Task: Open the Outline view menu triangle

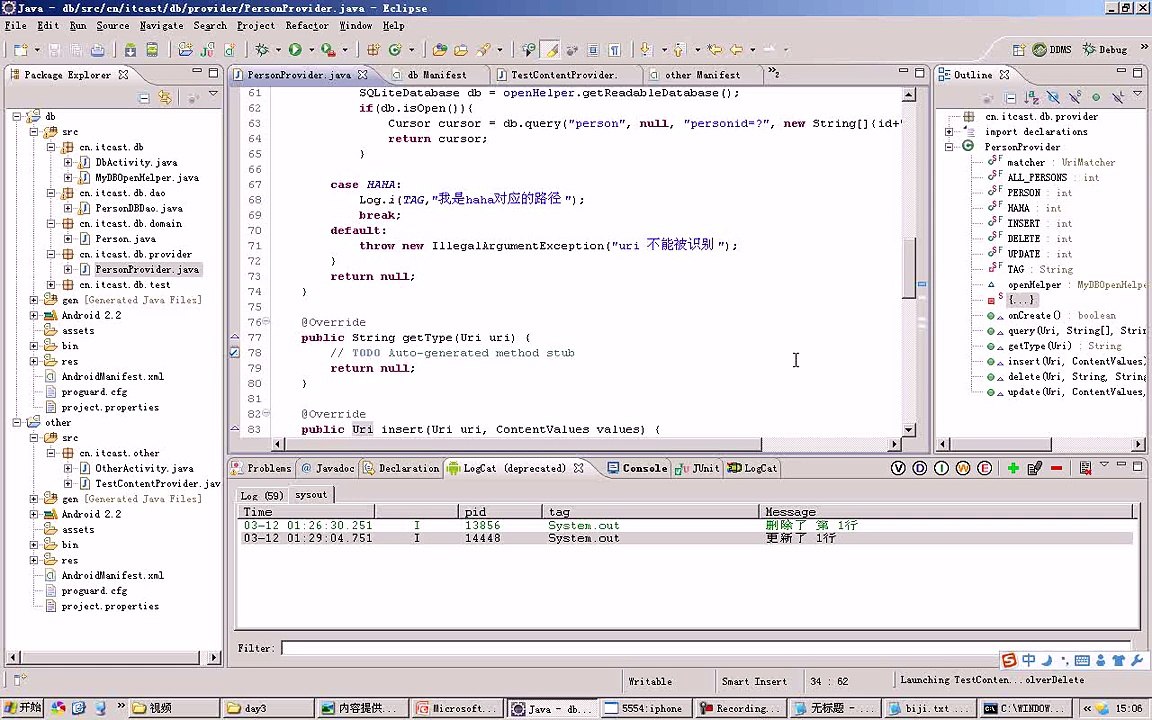Action: point(1137,94)
